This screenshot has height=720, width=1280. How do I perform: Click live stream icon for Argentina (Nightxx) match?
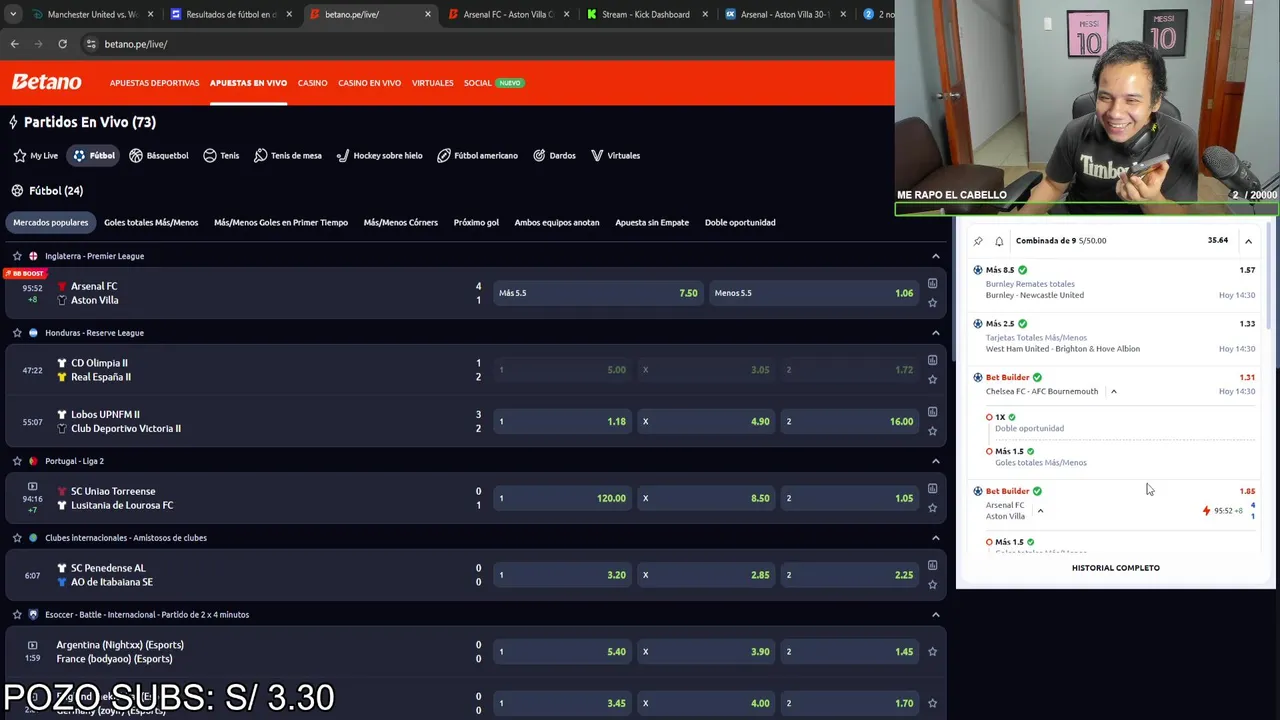(x=32, y=645)
